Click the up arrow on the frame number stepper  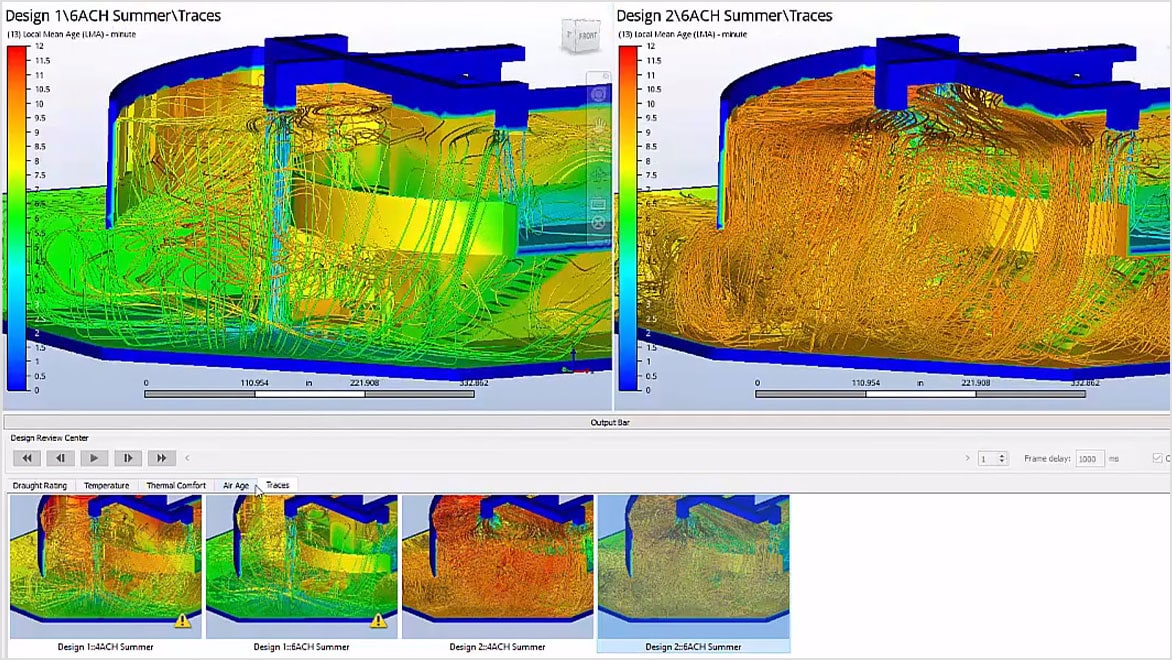click(1003, 454)
